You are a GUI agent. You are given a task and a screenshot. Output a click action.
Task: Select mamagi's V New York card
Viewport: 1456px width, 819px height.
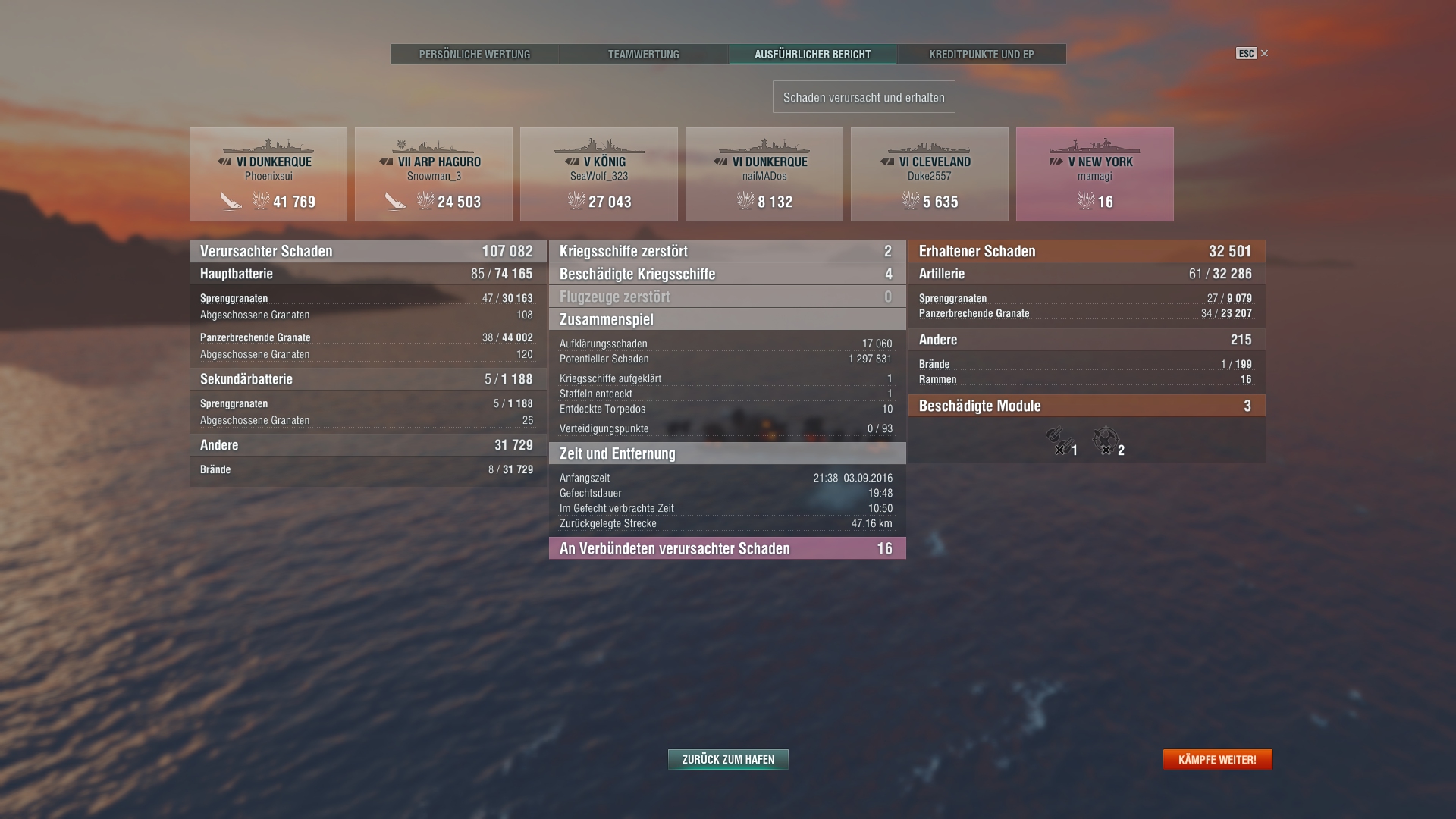1094,174
